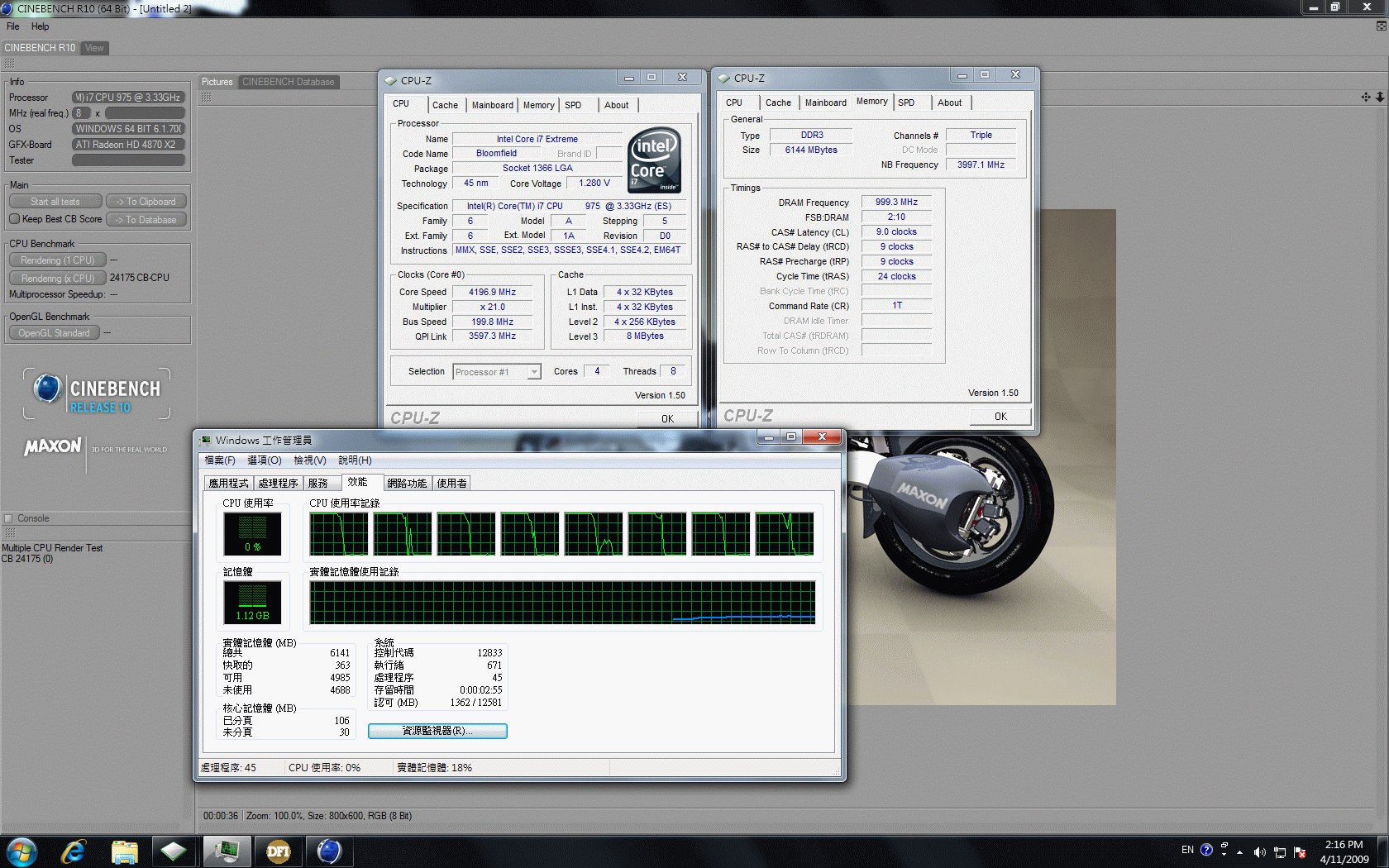Open CINEBENCH Help menu
The image size is (1389, 868).
tap(40, 26)
